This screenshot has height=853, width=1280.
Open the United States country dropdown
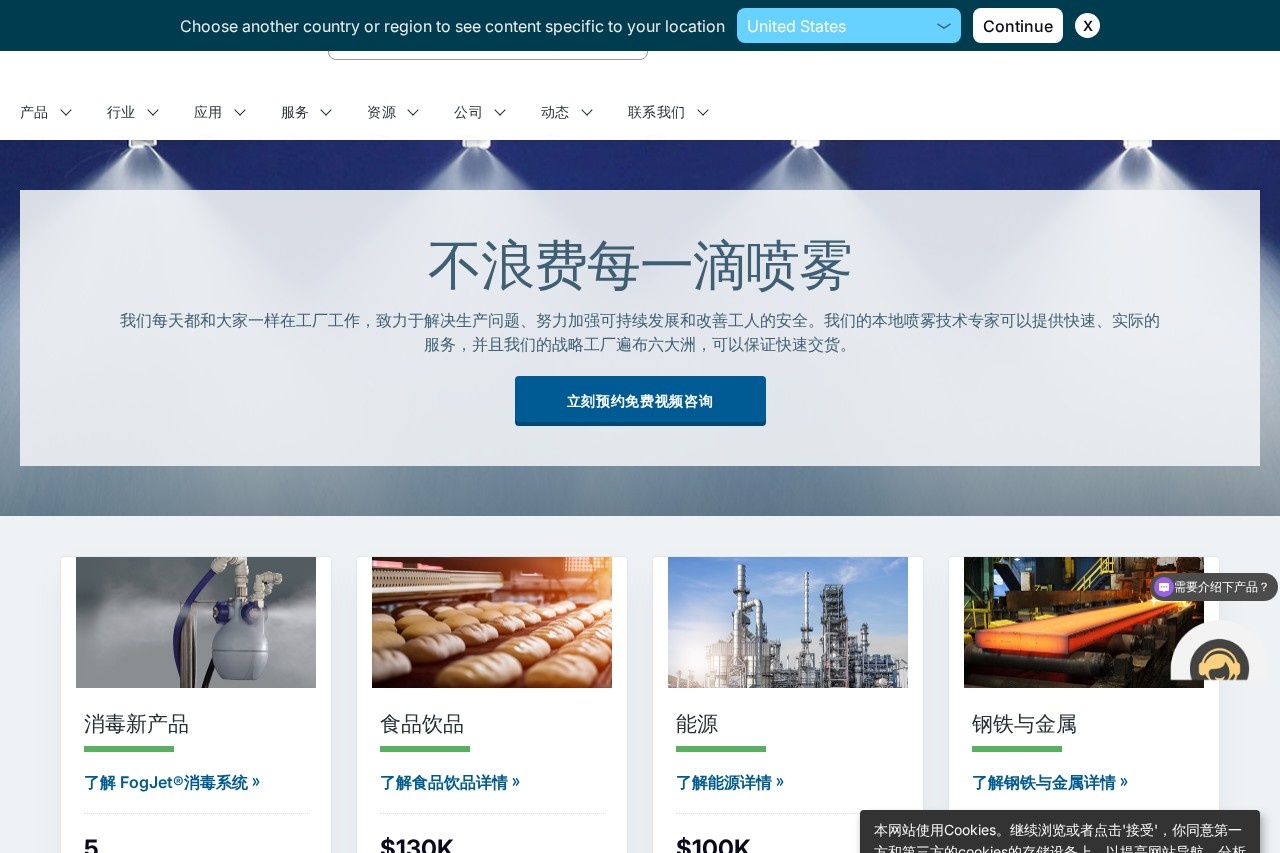[x=848, y=26]
